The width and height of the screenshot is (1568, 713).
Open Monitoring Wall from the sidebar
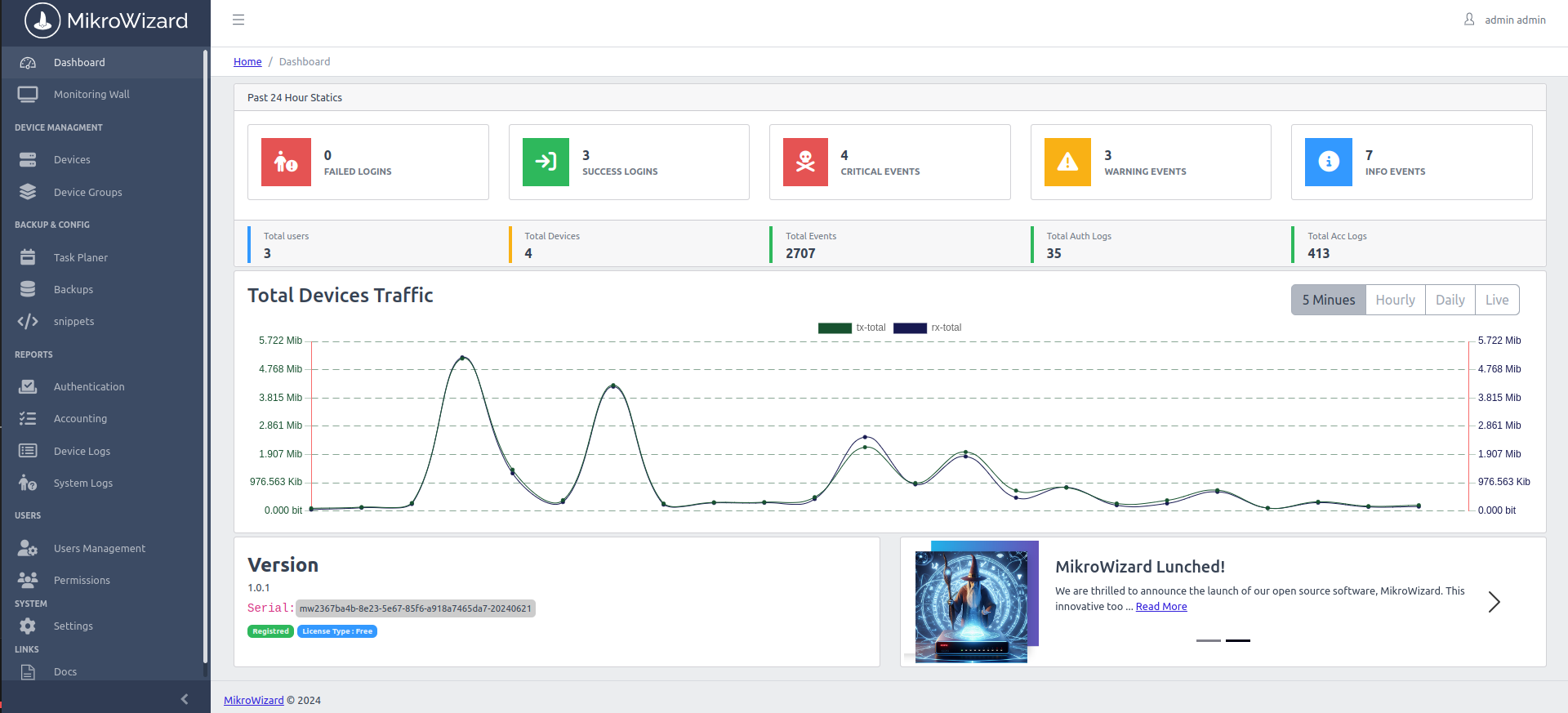[x=91, y=95]
